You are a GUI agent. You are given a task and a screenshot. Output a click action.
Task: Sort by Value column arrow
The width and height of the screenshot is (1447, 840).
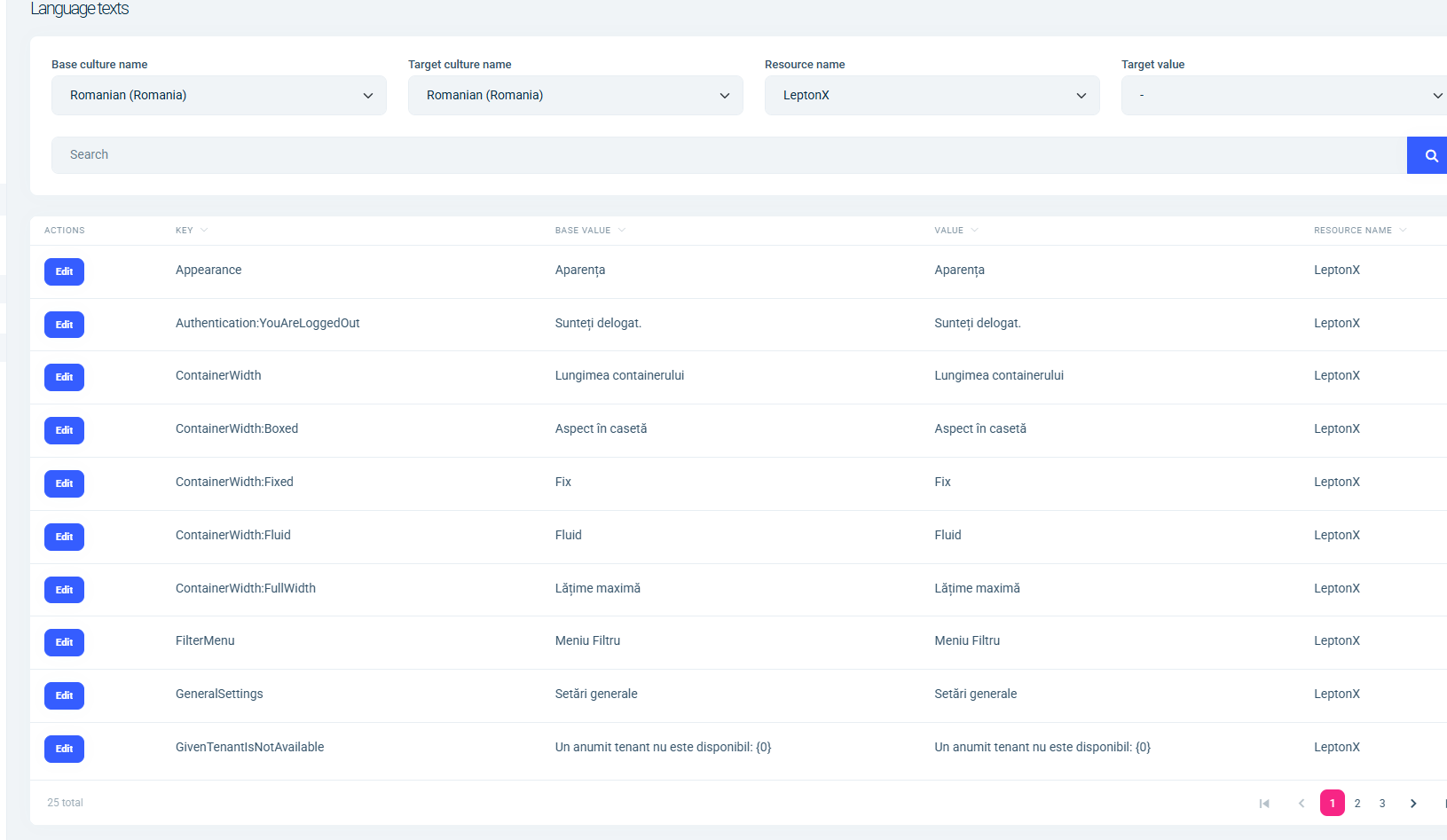click(x=974, y=231)
